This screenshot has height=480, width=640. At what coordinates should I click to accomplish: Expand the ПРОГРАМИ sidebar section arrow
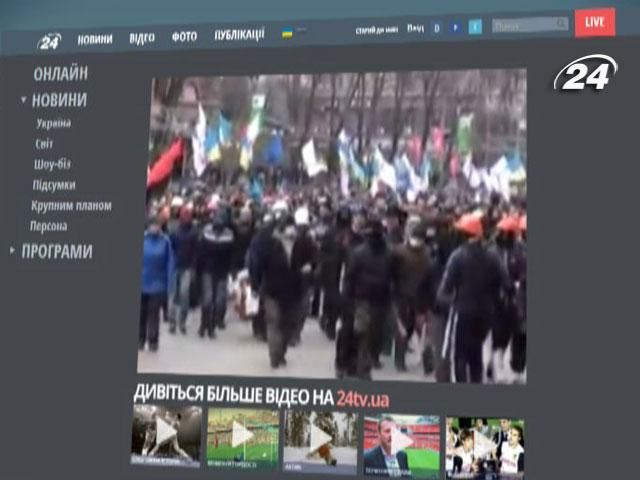coord(12,250)
